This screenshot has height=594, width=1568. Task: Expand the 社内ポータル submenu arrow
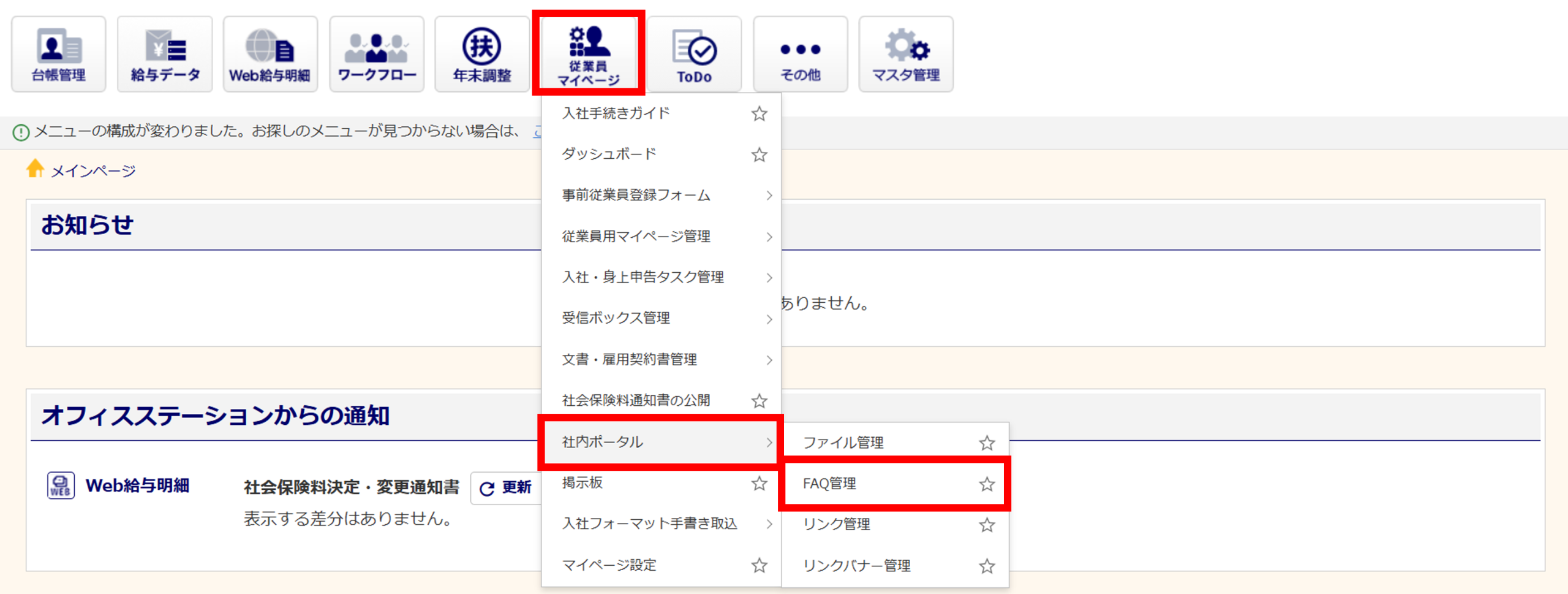pos(769,442)
